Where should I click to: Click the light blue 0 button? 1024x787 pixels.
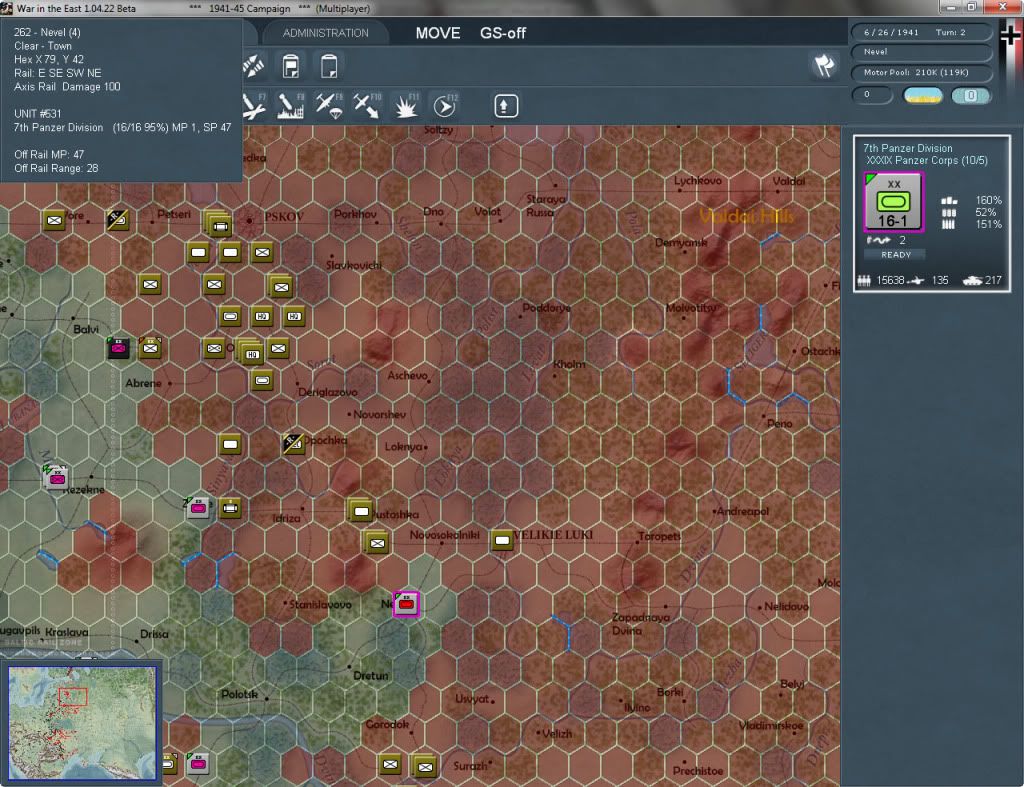click(x=971, y=96)
